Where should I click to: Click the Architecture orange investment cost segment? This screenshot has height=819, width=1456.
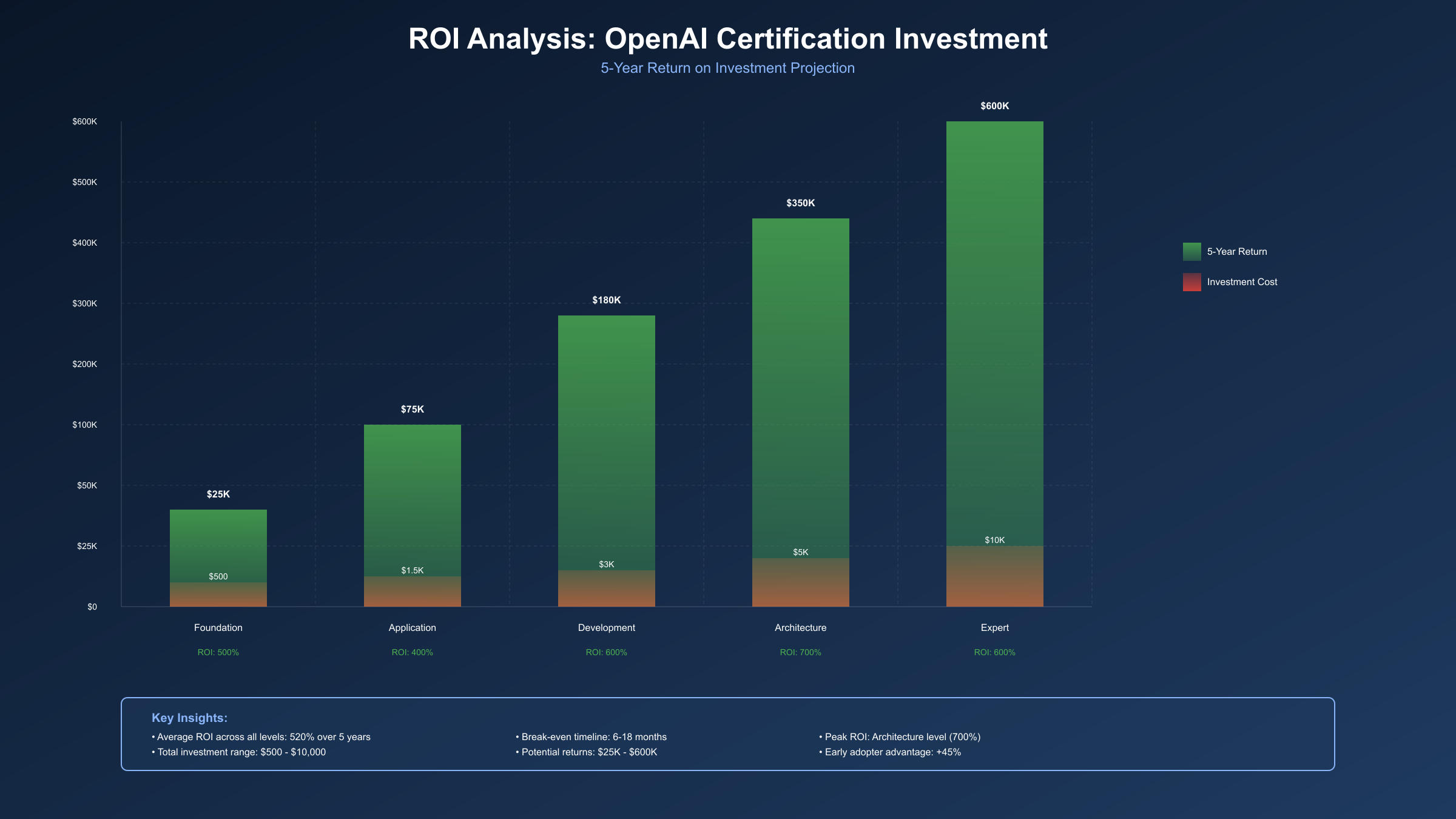point(801,582)
